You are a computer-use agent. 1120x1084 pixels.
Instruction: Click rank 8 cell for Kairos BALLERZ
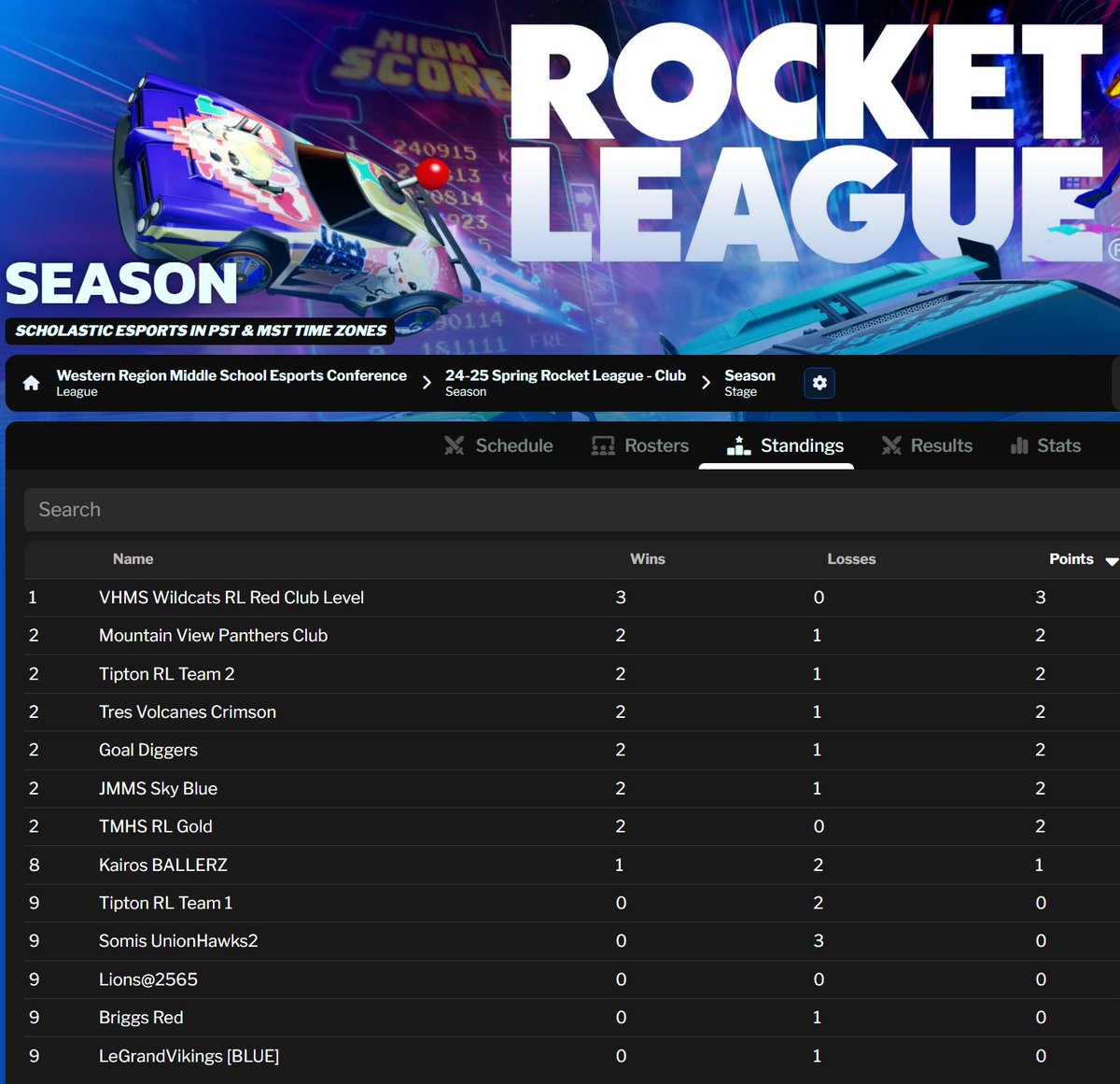pos(34,866)
